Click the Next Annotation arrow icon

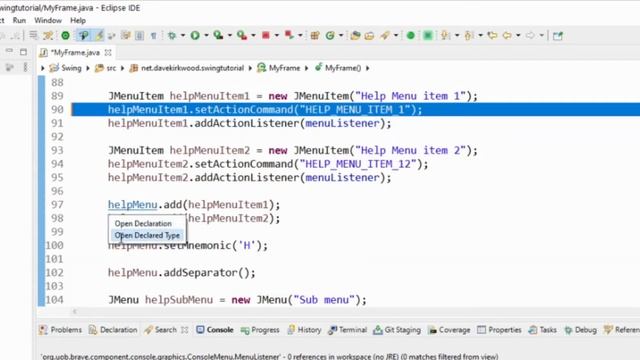445,36
